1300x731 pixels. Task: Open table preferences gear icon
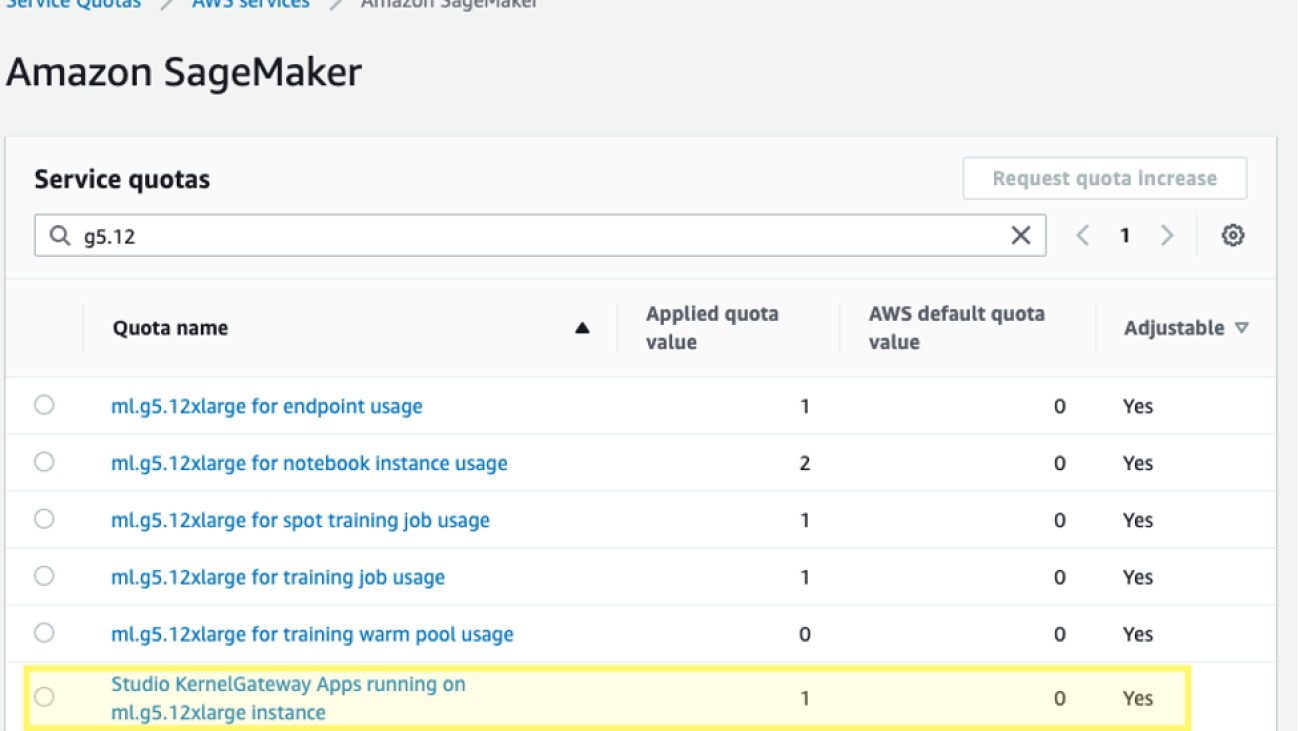[x=1233, y=235]
